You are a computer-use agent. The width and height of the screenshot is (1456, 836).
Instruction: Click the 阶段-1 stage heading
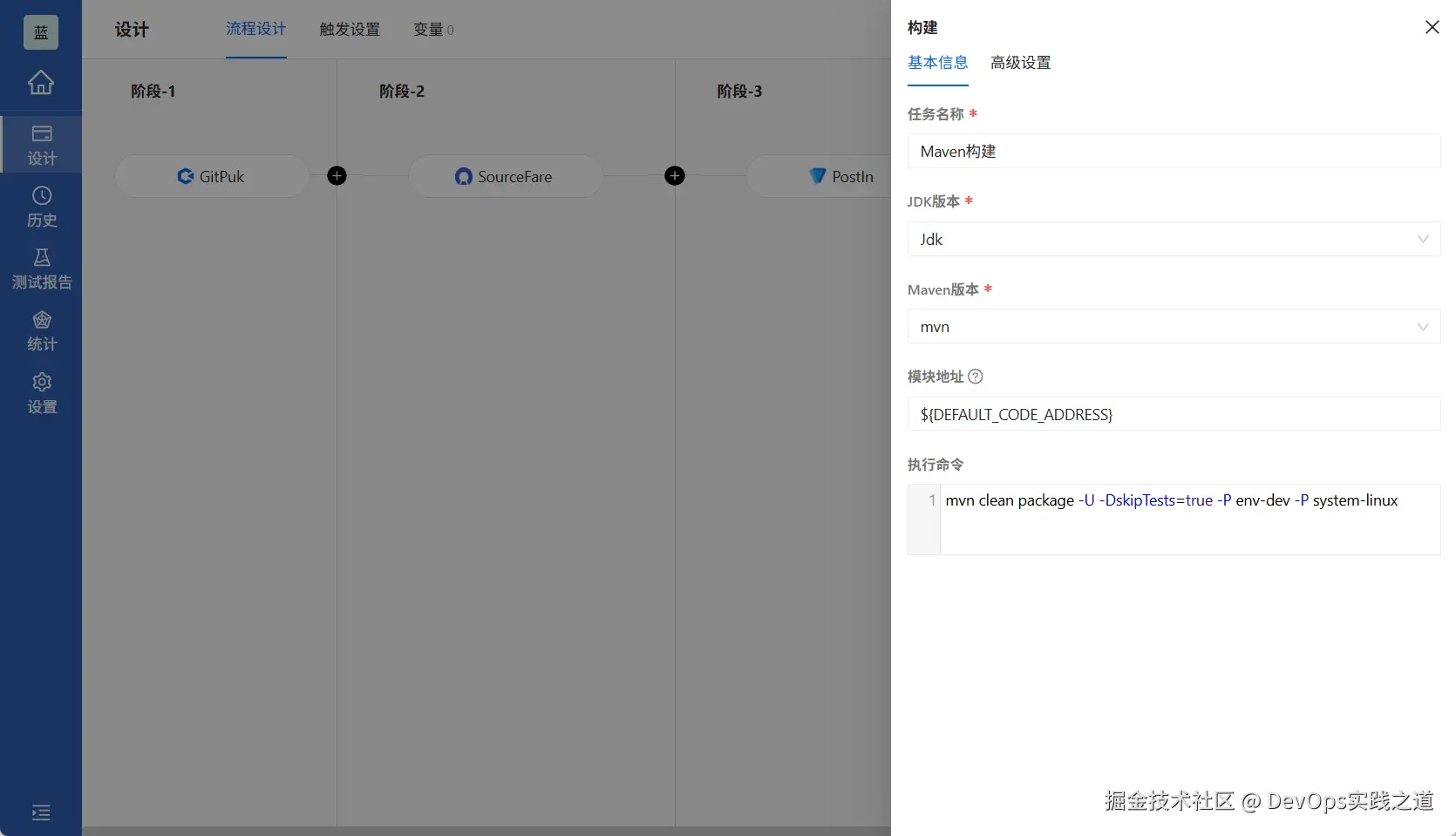(153, 92)
